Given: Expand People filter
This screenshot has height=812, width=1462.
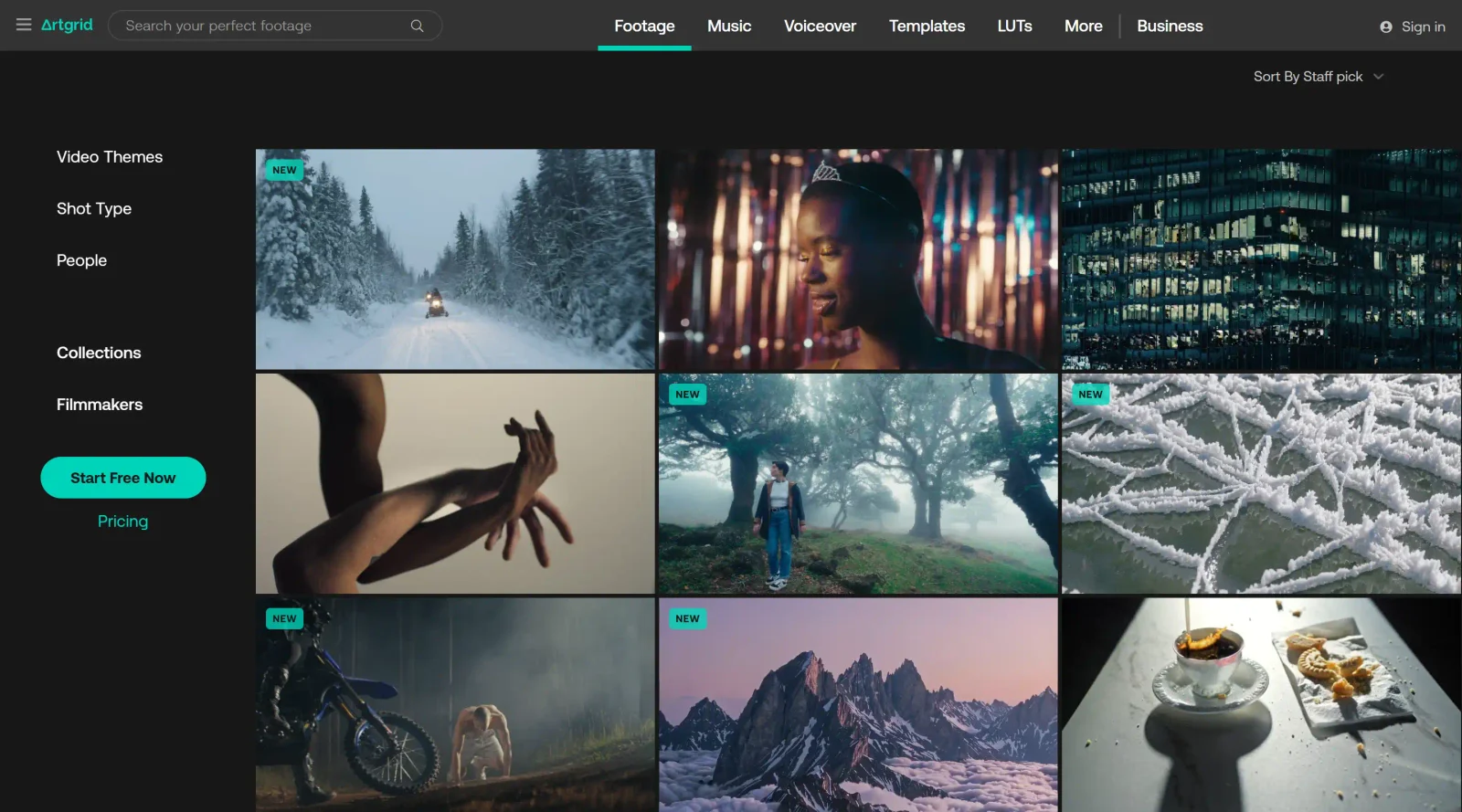Looking at the screenshot, I should tap(81, 260).
